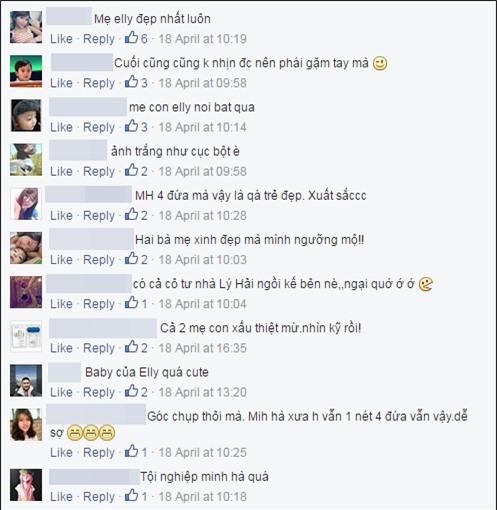Click thumbs-up icon on 'ảnh trắng như cục bột' comment
The height and width of the screenshot is (510, 497).
(131, 170)
